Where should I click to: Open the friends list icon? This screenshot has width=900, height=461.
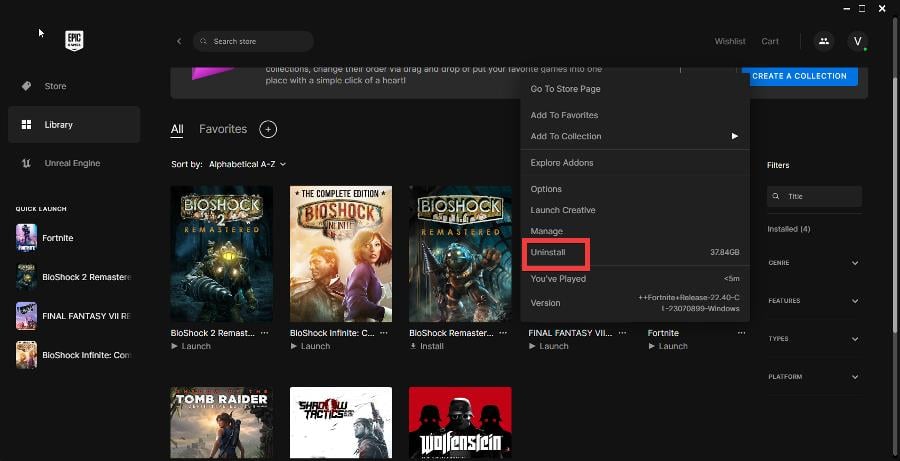coord(824,41)
